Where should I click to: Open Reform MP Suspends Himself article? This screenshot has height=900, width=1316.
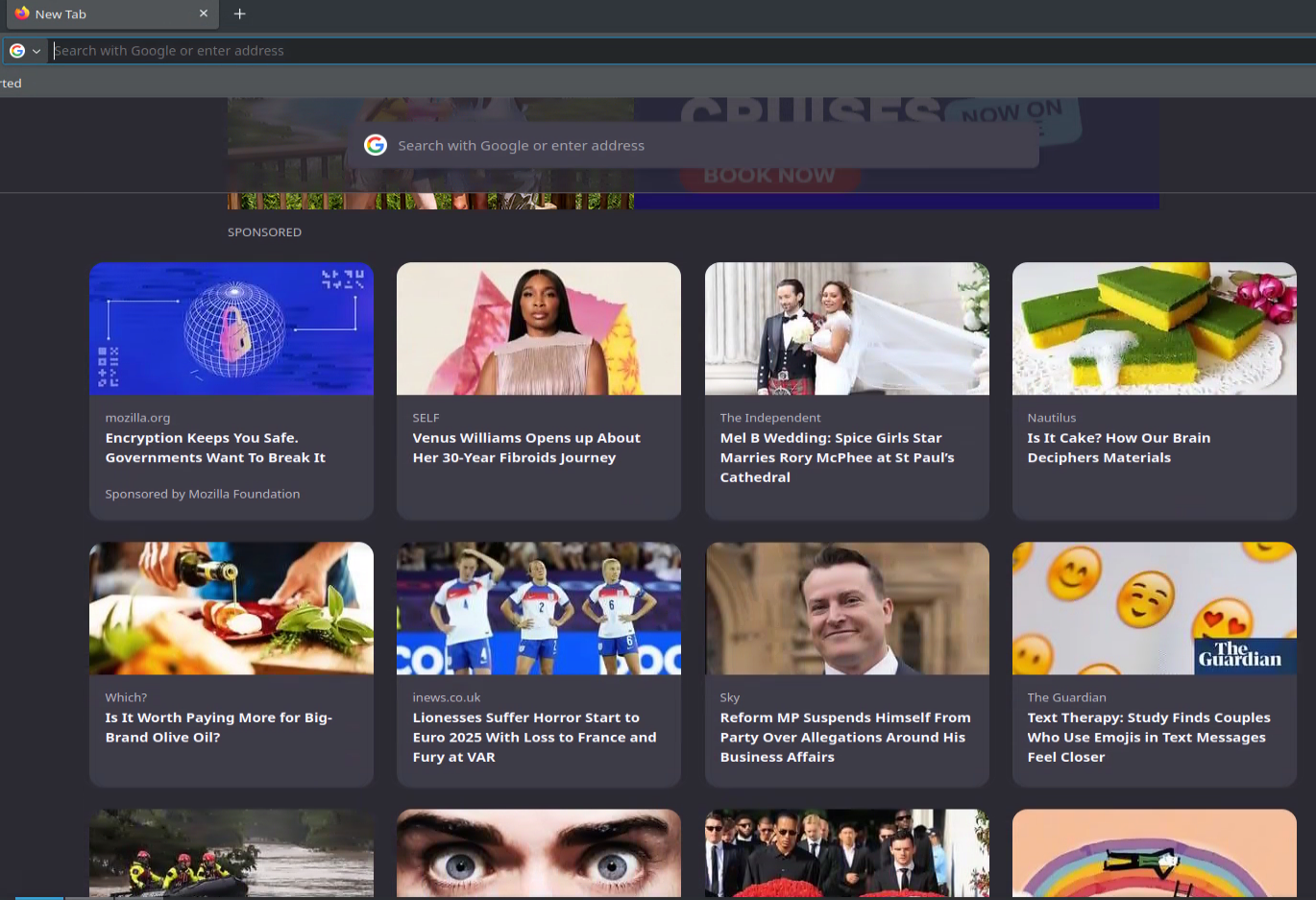click(x=845, y=737)
